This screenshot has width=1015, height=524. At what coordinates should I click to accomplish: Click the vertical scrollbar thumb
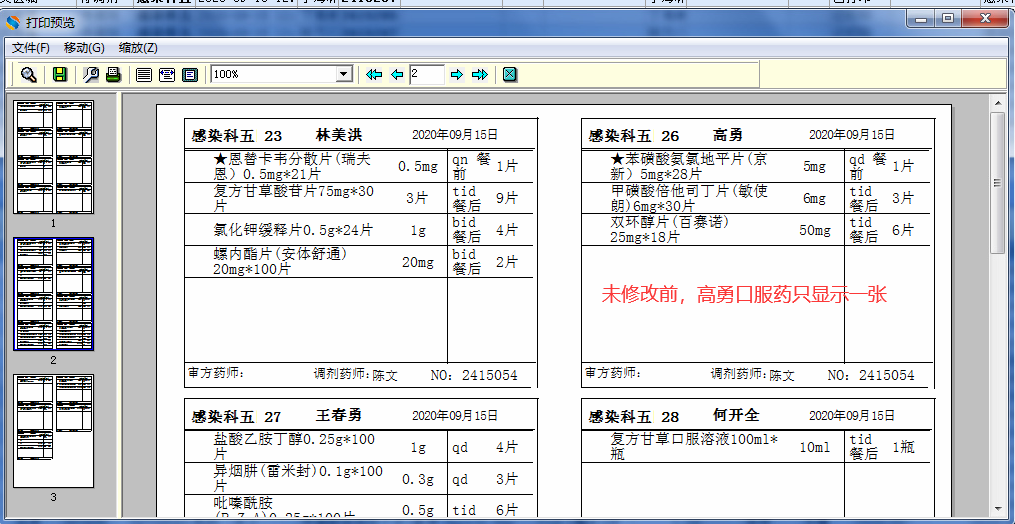(997, 184)
